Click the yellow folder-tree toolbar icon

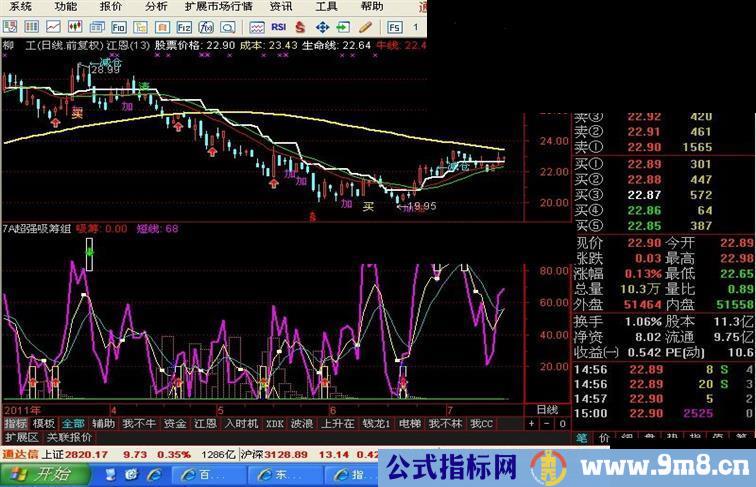[140, 27]
